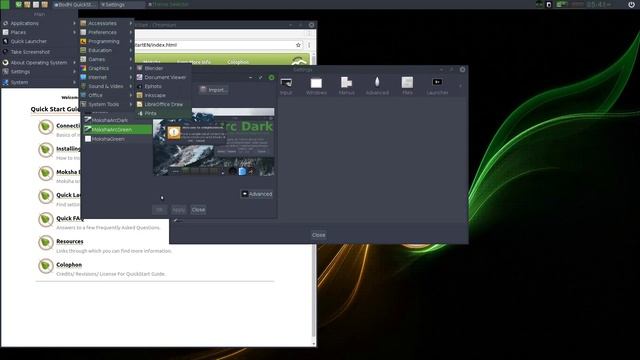Image resolution: width=640 pixels, height=360 pixels.
Task: Switch to Bodhi QuickStart taskbar item
Action: [x=74, y=4]
